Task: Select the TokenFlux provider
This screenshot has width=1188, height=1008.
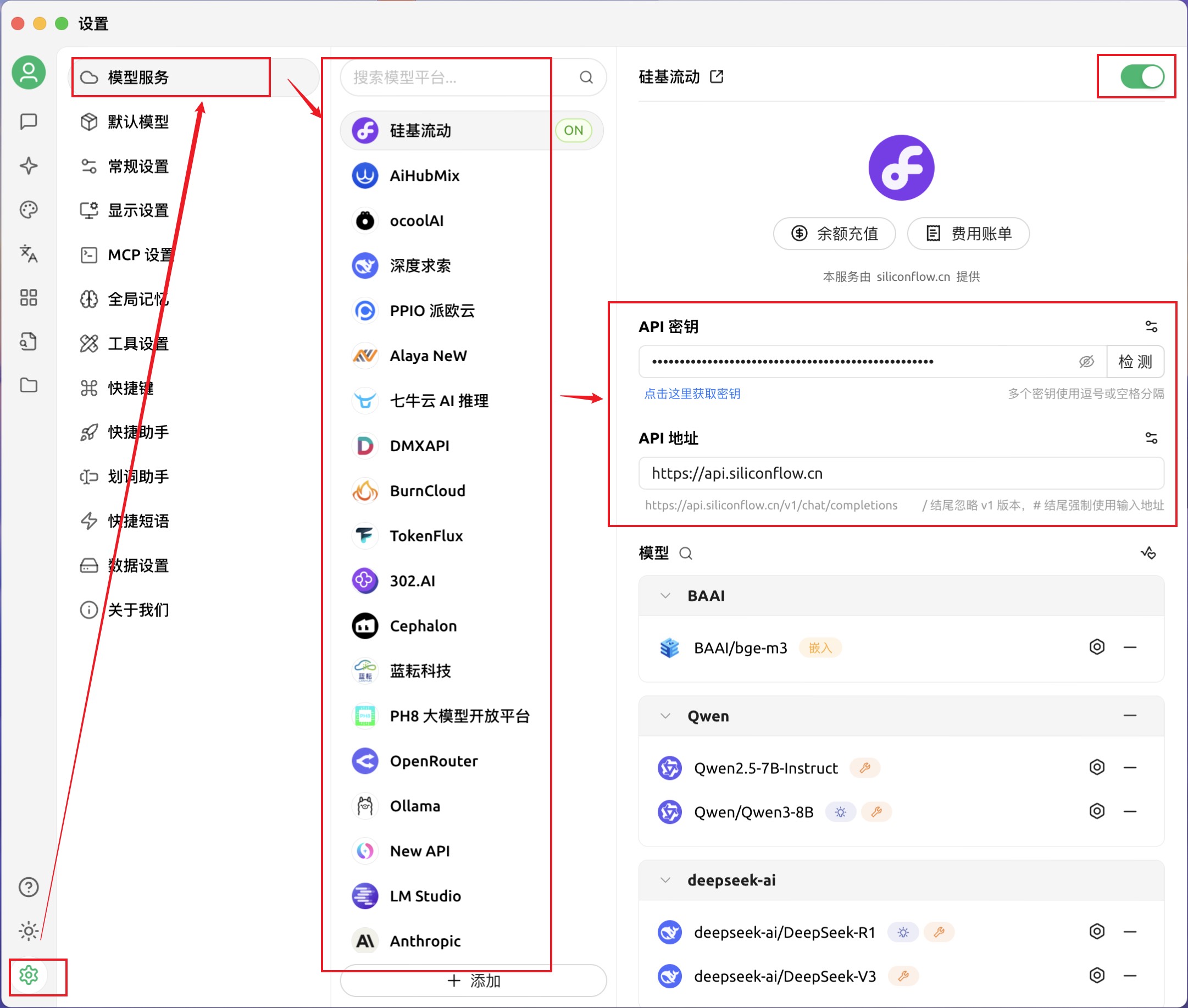Action: [472, 536]
